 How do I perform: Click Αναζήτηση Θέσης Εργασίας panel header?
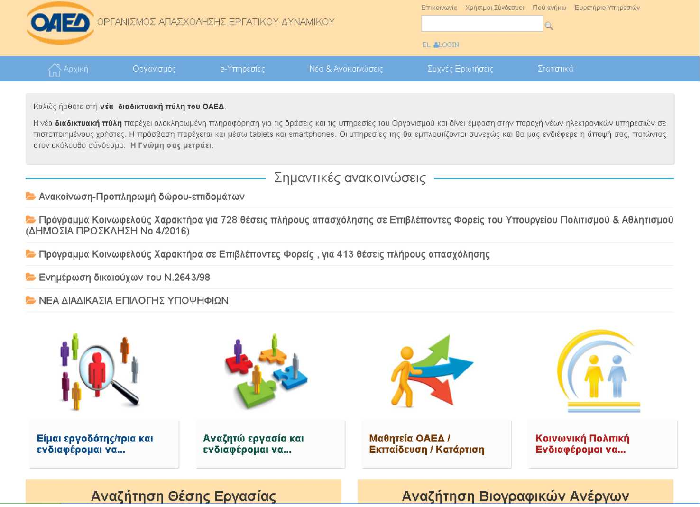[183, 496]
